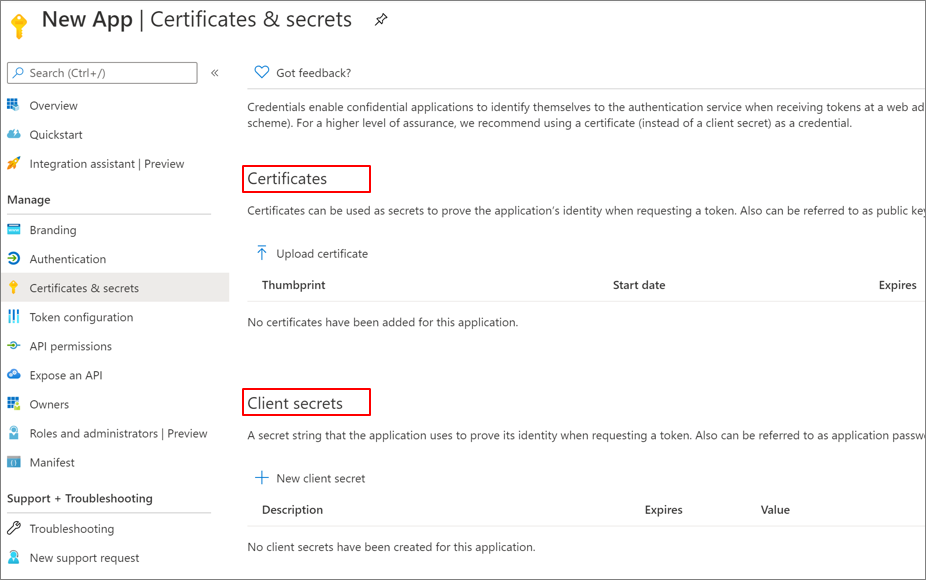Open New support request page

(x=84, y=557)
